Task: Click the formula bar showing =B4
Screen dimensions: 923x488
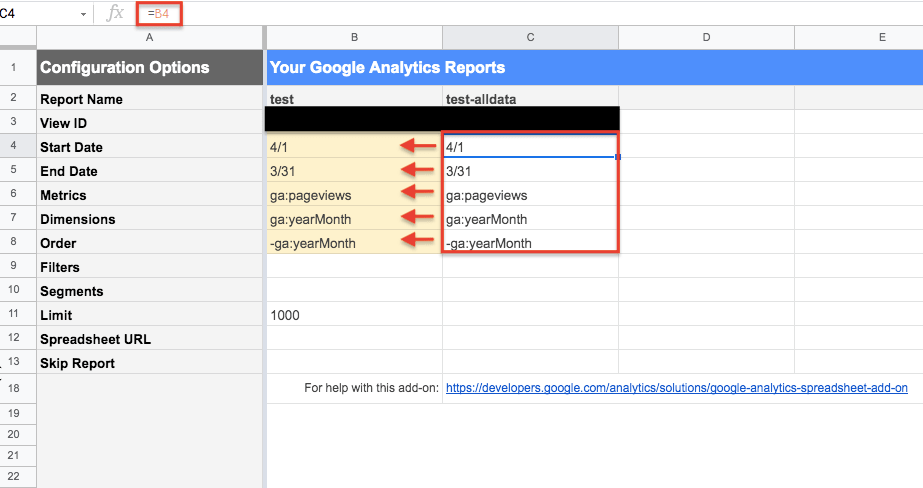Action: (x=159, y=14)
